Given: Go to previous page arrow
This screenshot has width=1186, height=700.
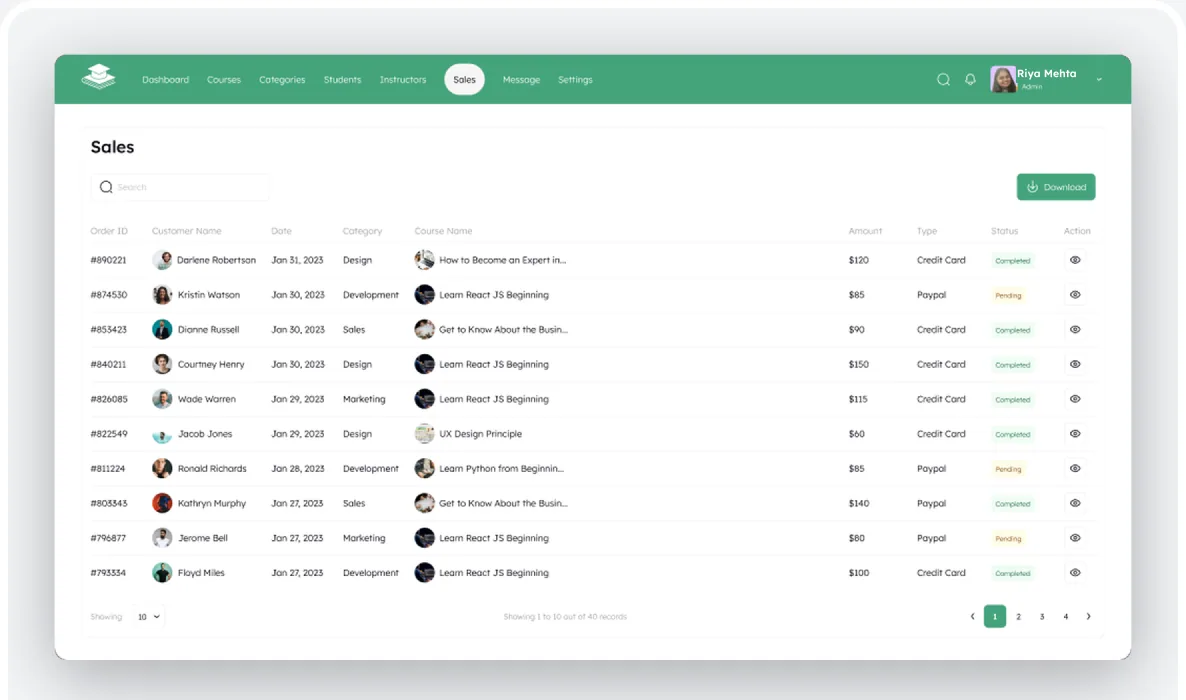Looking at the screenshot, I should pos(973,617).
